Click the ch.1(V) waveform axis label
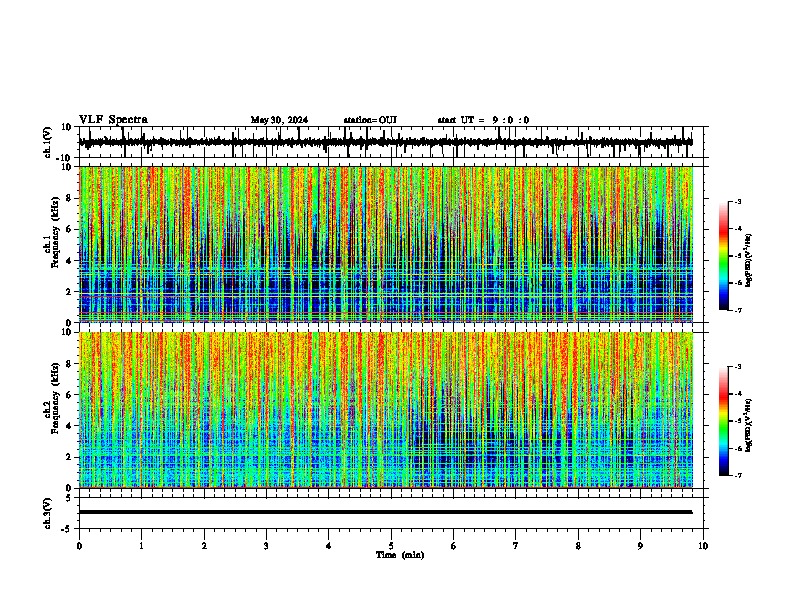 pyautogui.click(x=48, y=142)
